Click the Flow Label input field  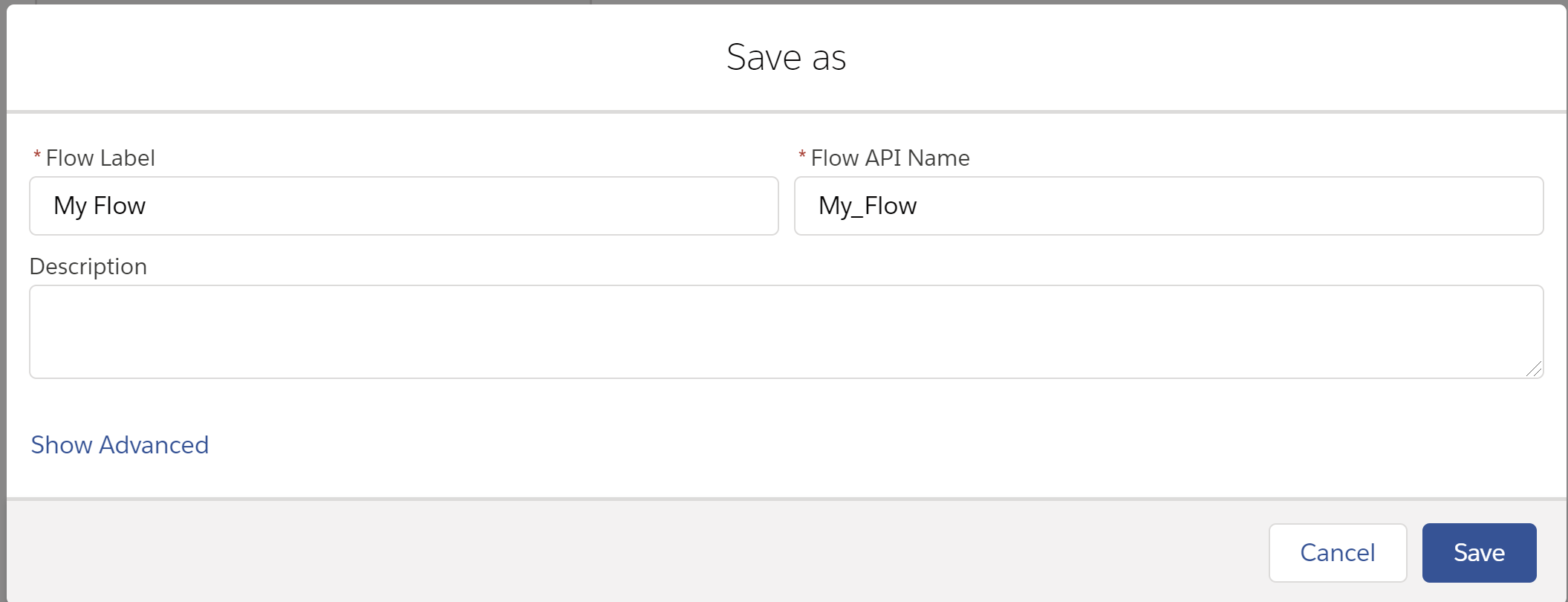coord(403,206)
